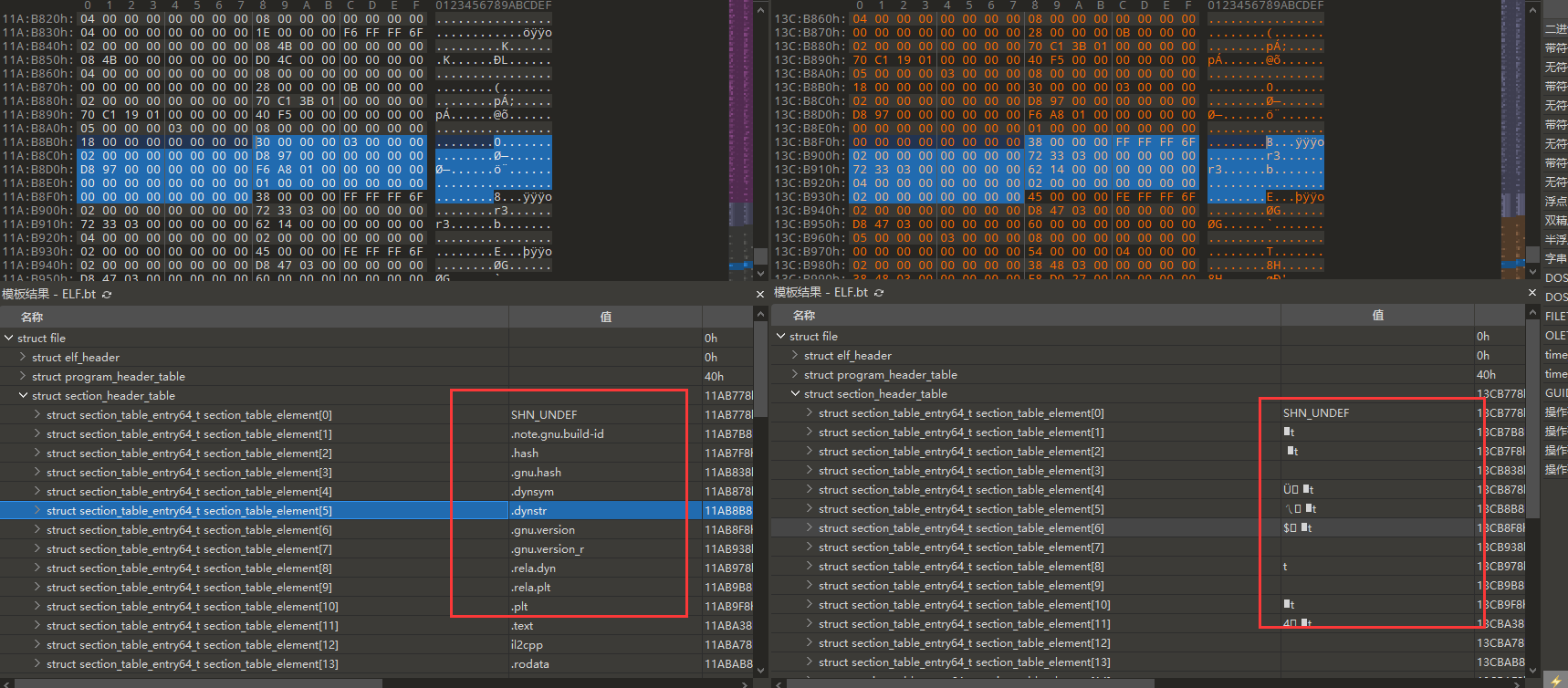Select section_table_element[1] row in left pane
Image resolution: width=1568 pixels, height=688 pixels.
376,434
